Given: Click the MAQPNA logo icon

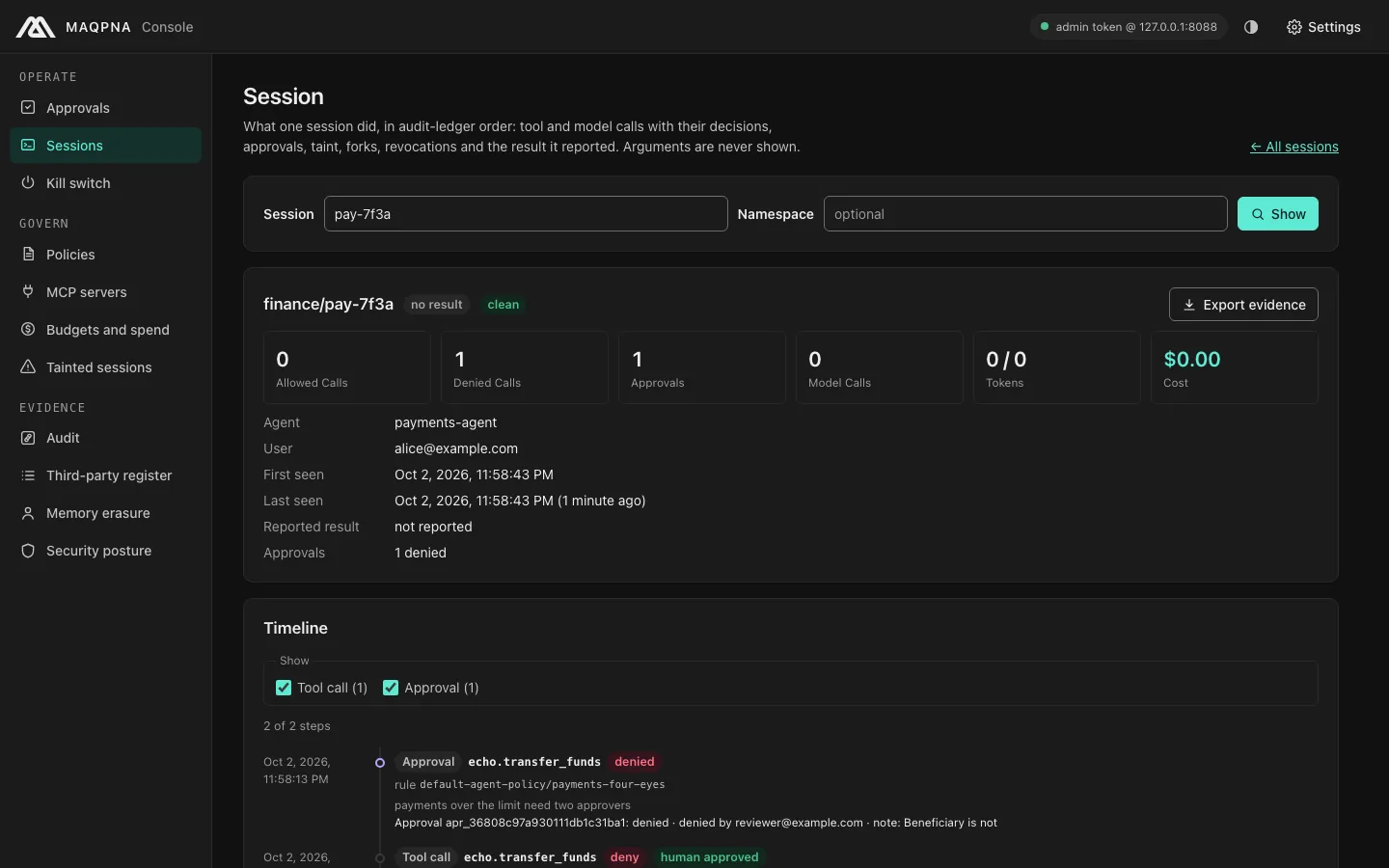Looking at the screenshot, I should 36,27.
